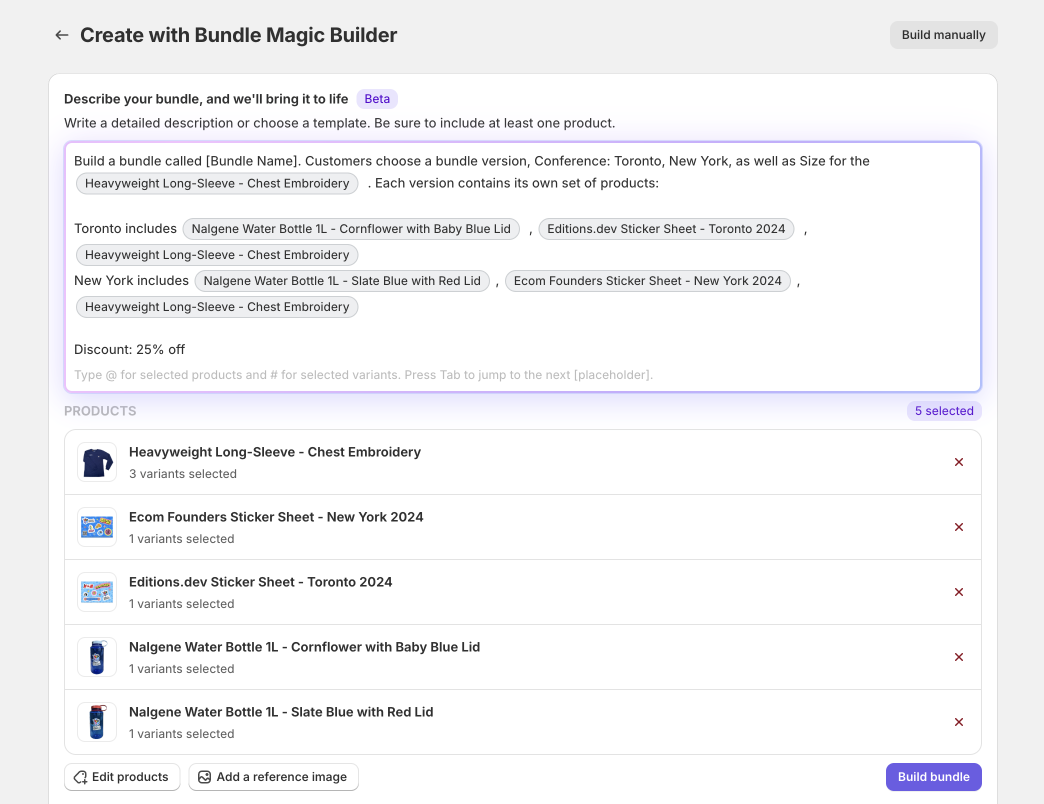Click '1 variants selected' under Nalgene Slate Blue

[182, 734]
